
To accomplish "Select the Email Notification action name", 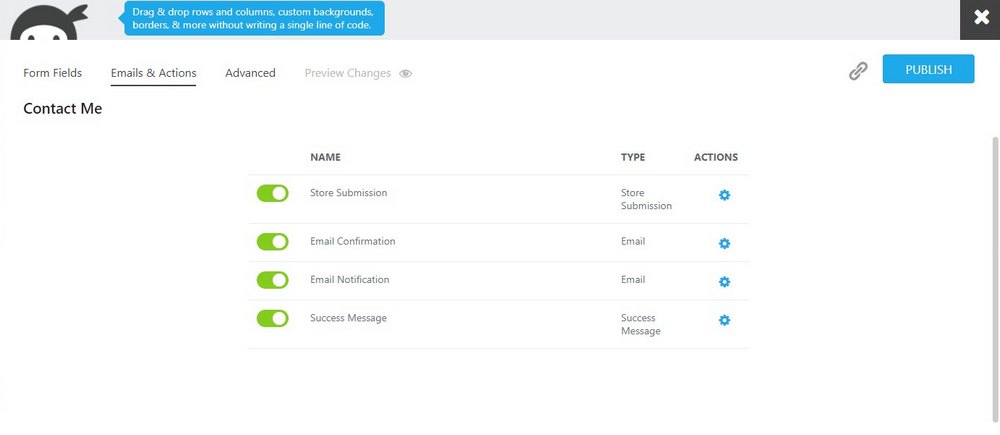I will coord(349,279).
